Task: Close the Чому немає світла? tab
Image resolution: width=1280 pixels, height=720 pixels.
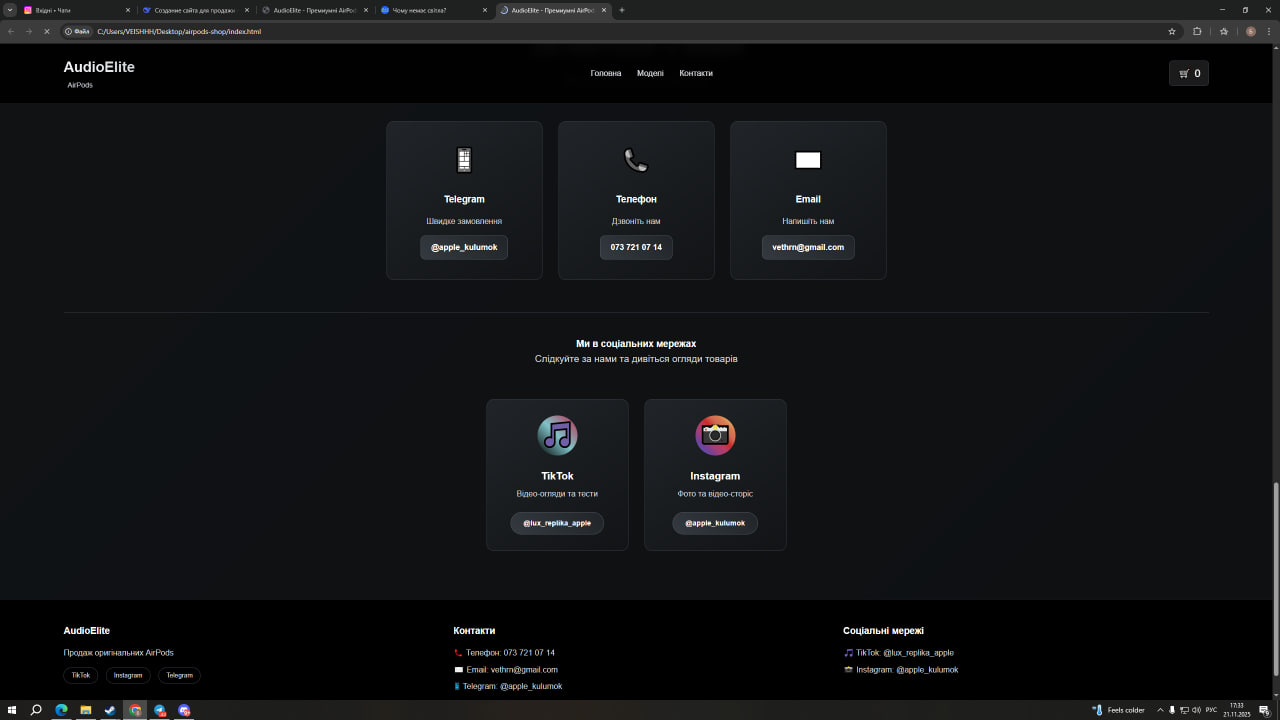Action: coord(485,10)
